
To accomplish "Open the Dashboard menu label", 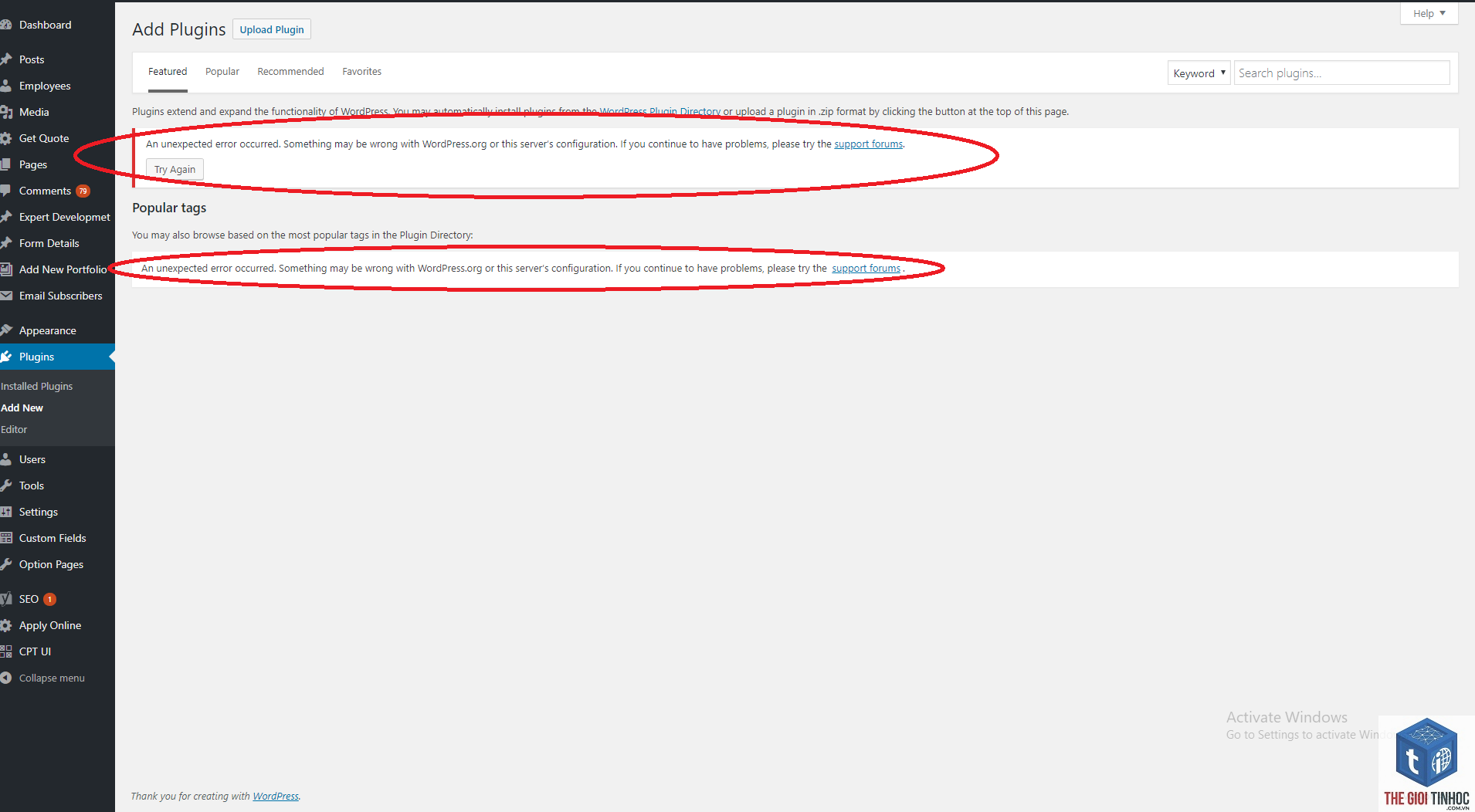I will tap(45, 25).
